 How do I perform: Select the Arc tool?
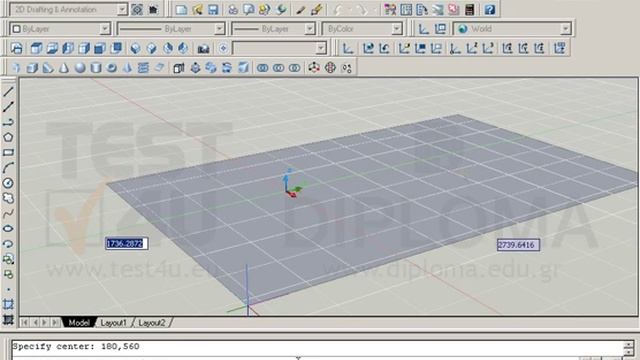[x=8, y=167]
